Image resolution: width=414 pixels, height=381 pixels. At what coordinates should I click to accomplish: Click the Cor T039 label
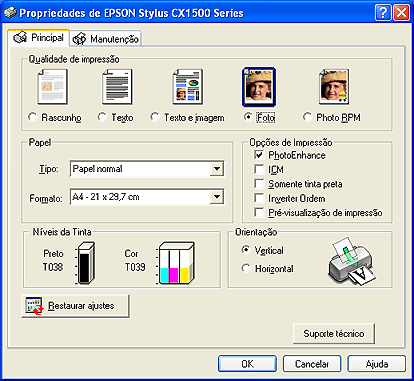pos(135,260)
